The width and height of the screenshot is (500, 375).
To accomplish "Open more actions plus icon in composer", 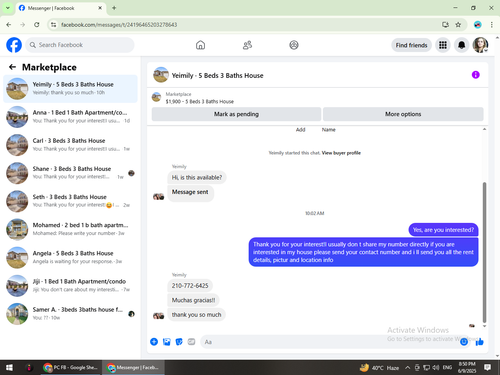I will 154,342.
